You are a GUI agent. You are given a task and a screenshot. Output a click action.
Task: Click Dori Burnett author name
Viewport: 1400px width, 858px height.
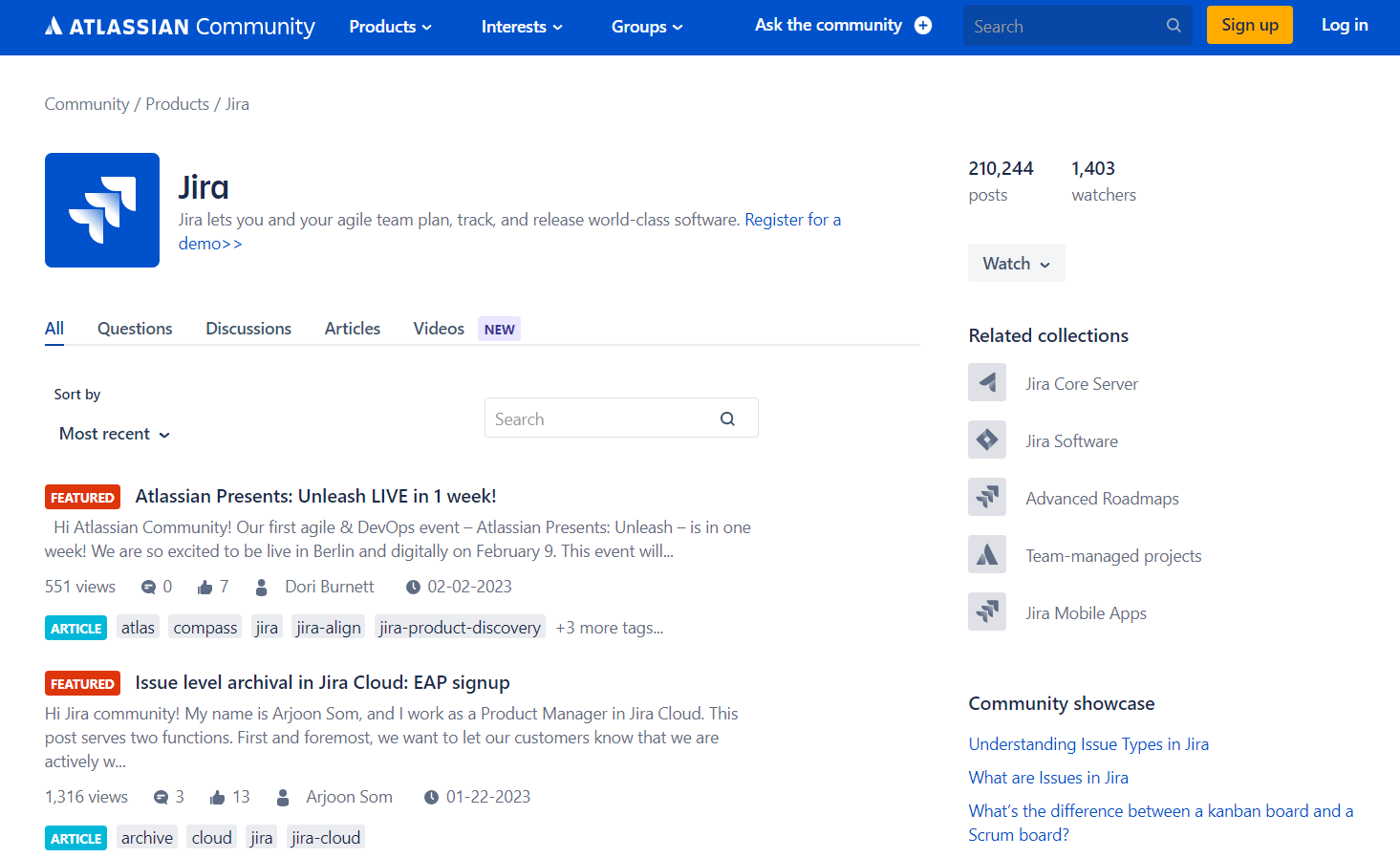click(x=330, y=587)
